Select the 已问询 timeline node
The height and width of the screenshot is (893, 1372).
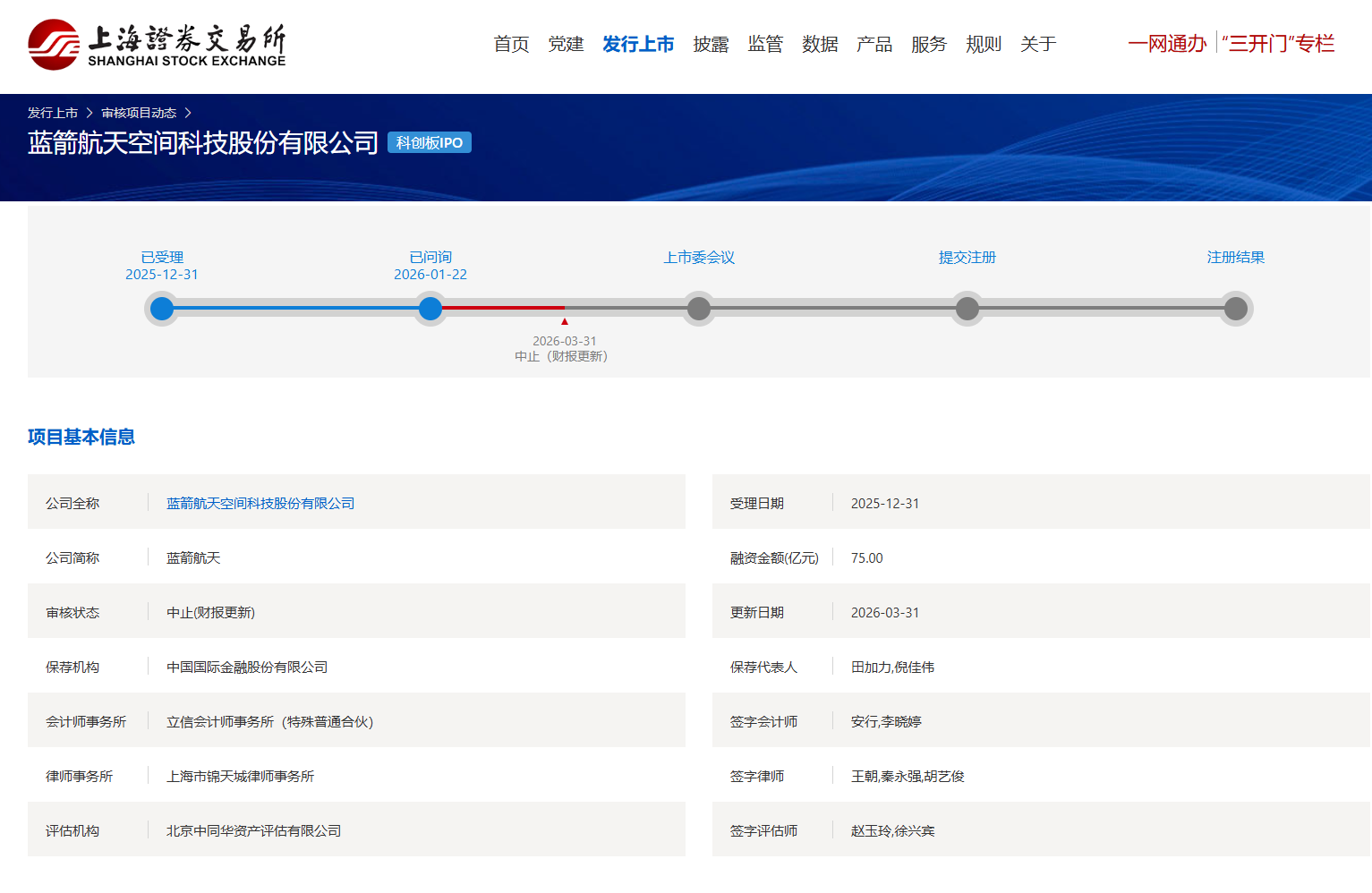[430, 309]
